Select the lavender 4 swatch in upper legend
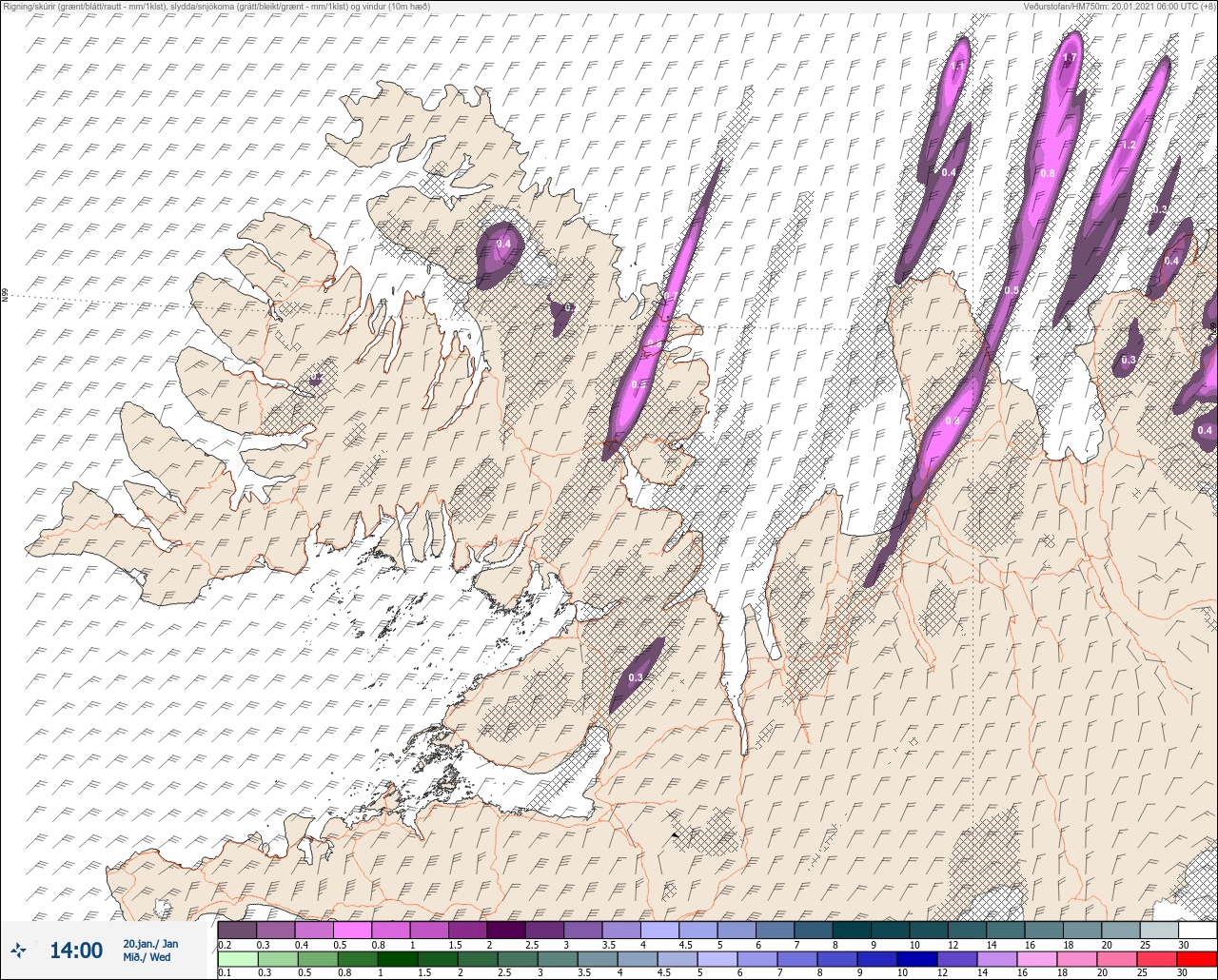1218x980 pixels. coord(659,930)
